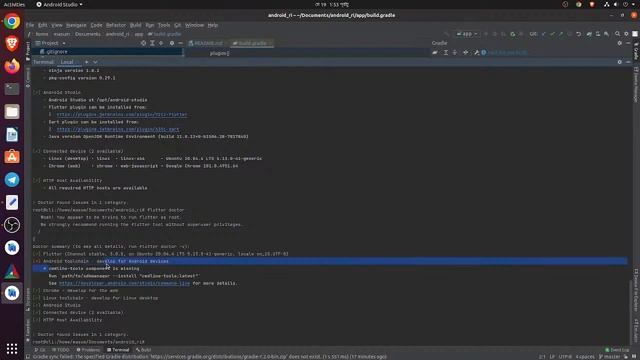Image resolution: width=640 pixels, height=360 pixels.
Task: Open Ubuntu Software from the dock
Action: coord(12,157)
